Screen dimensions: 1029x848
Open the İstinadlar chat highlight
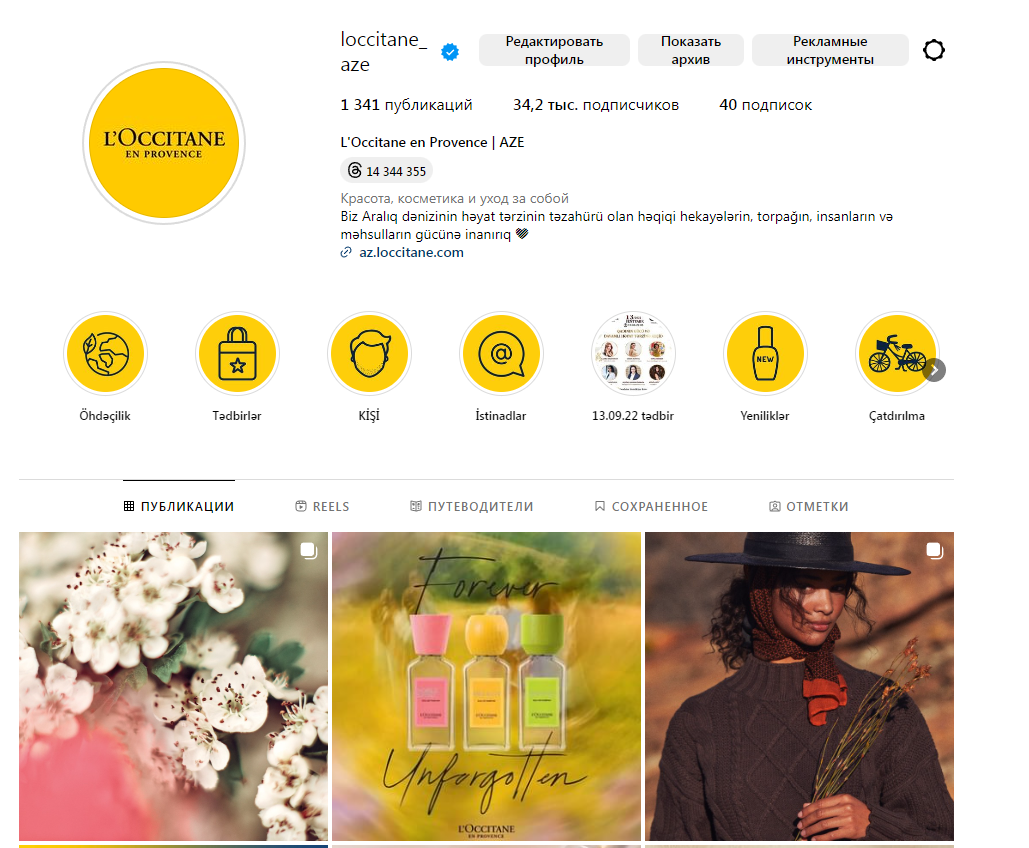point(501,354)
